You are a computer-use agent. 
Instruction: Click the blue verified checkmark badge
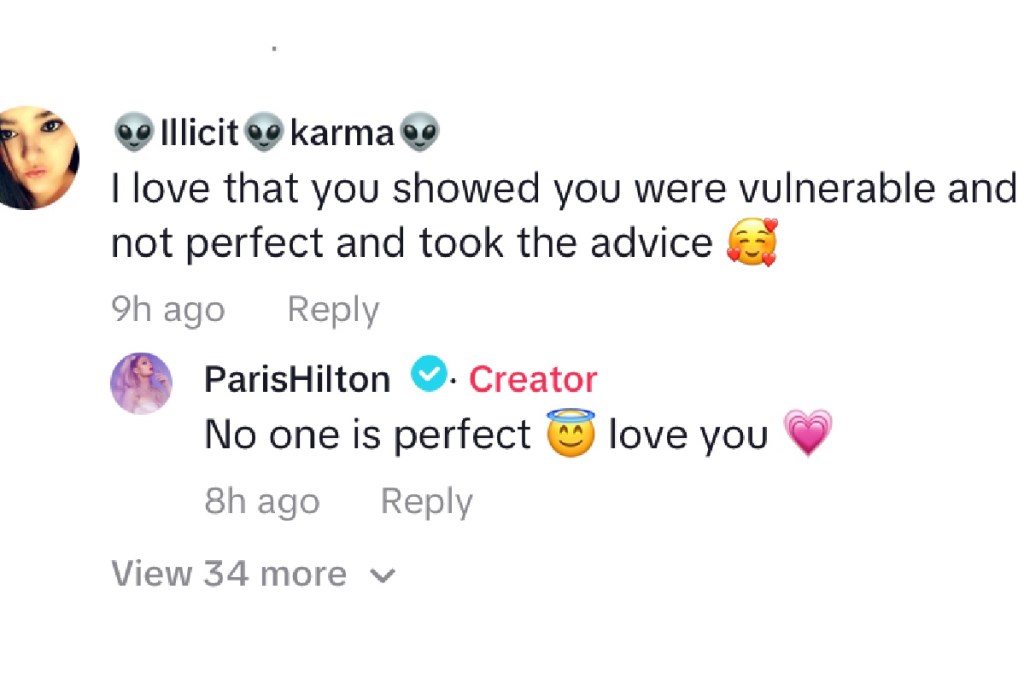(x=429, y=376)
